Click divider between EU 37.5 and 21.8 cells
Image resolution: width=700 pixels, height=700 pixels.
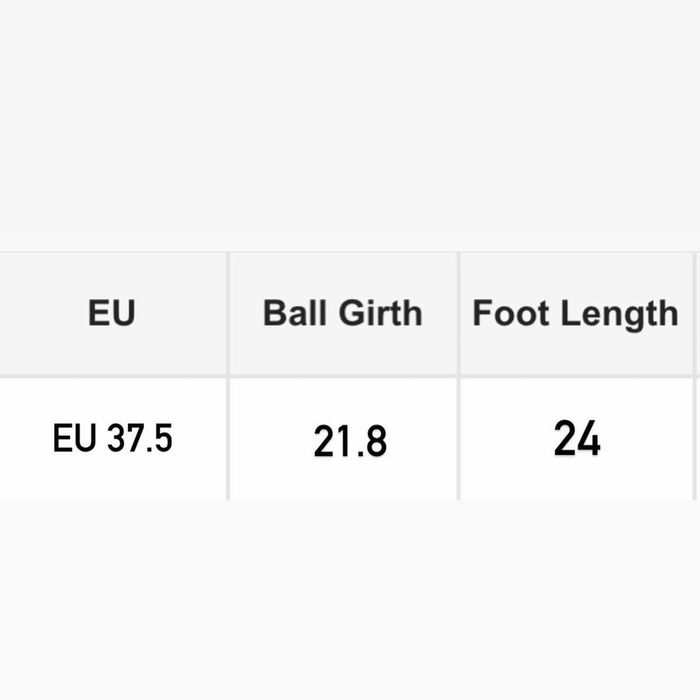pos(228,439)
